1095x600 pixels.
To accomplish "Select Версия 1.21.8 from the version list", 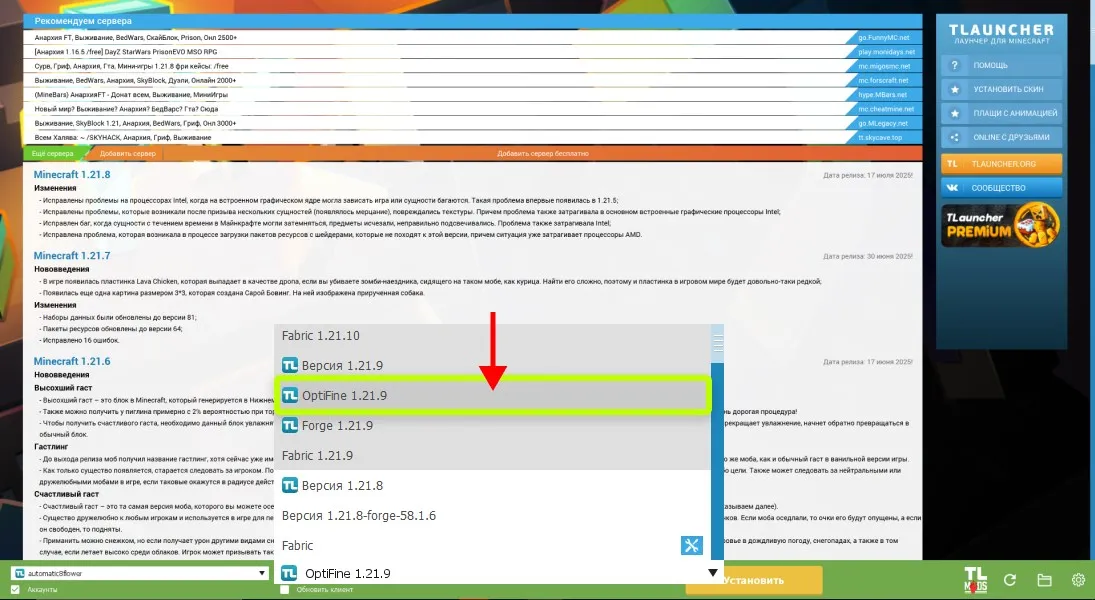I will pos(492,485).
